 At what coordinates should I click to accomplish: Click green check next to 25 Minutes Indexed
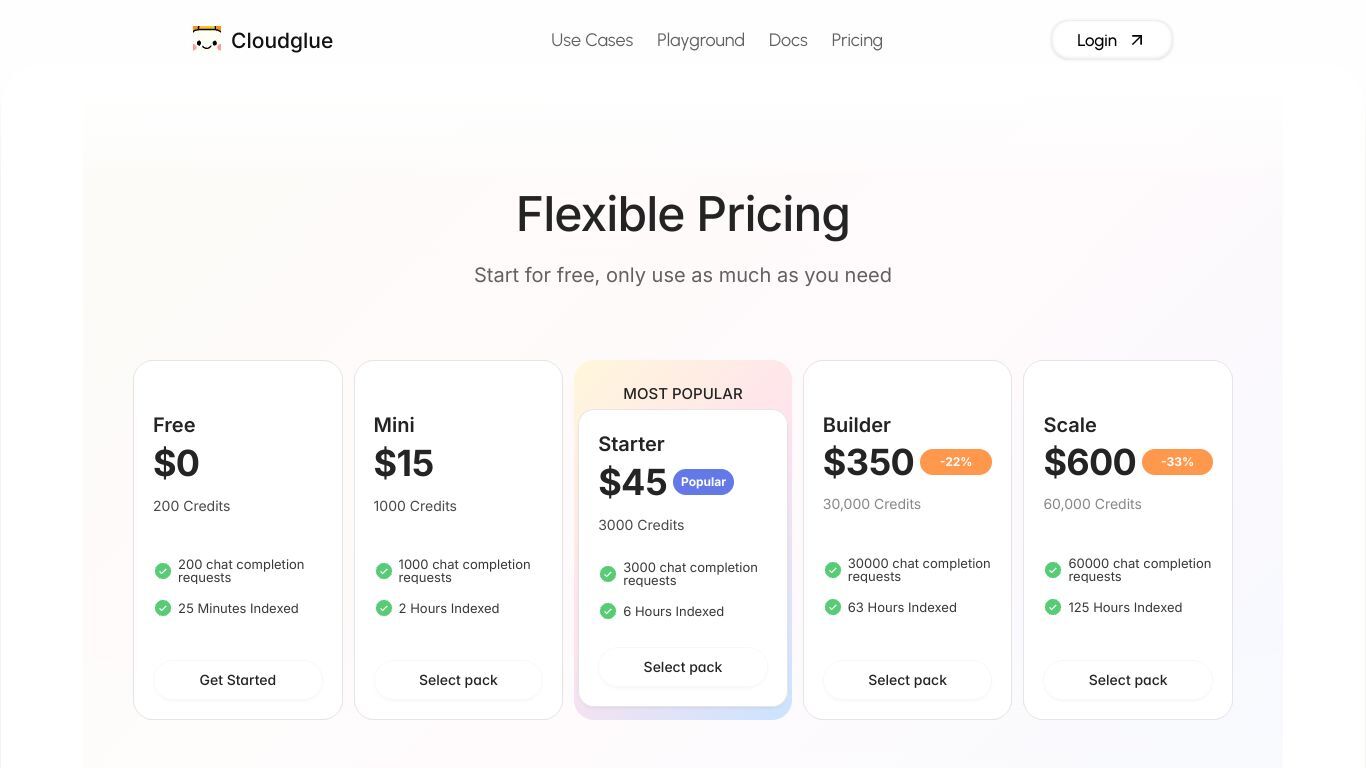[163, 608]
